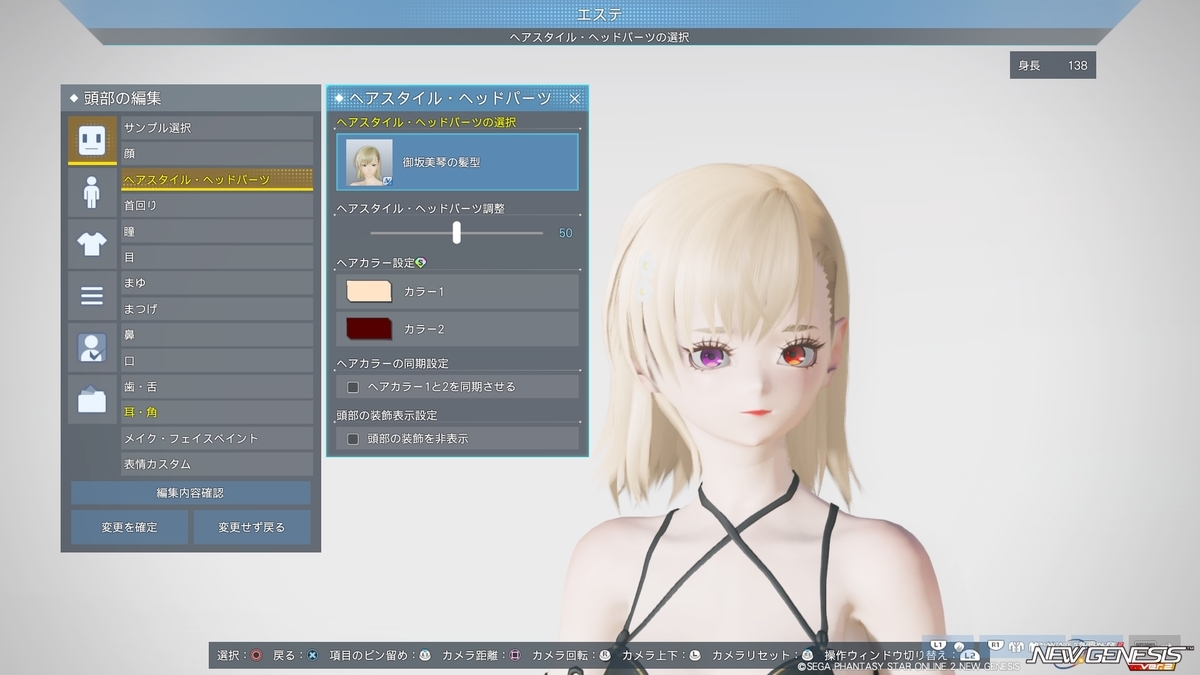Select 表情カスタム menu item
Screen dimensions: 1200x675
(217, 464)
